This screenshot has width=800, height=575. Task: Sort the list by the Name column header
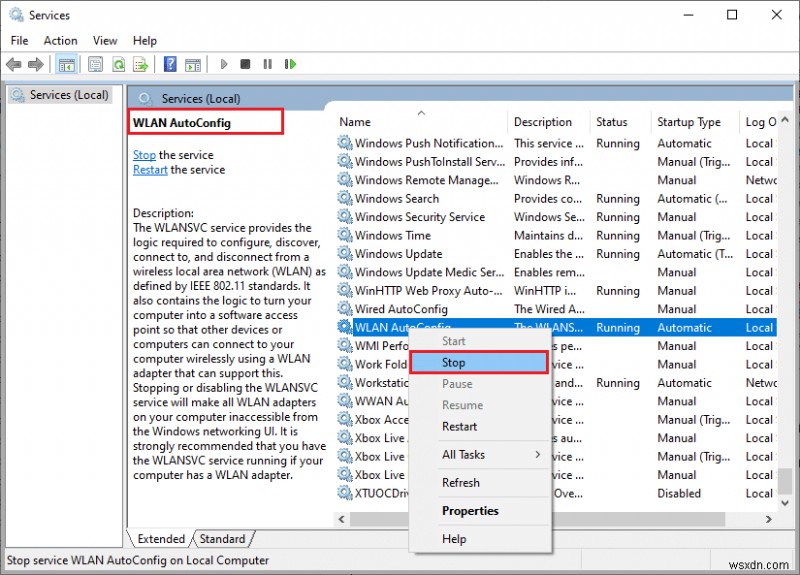(x=355, y=122)
